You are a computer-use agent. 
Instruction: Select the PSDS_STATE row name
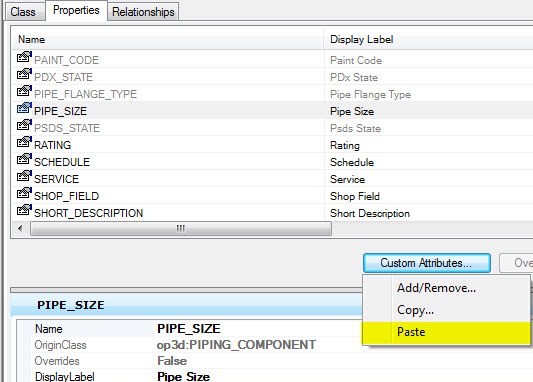[67, 128]
